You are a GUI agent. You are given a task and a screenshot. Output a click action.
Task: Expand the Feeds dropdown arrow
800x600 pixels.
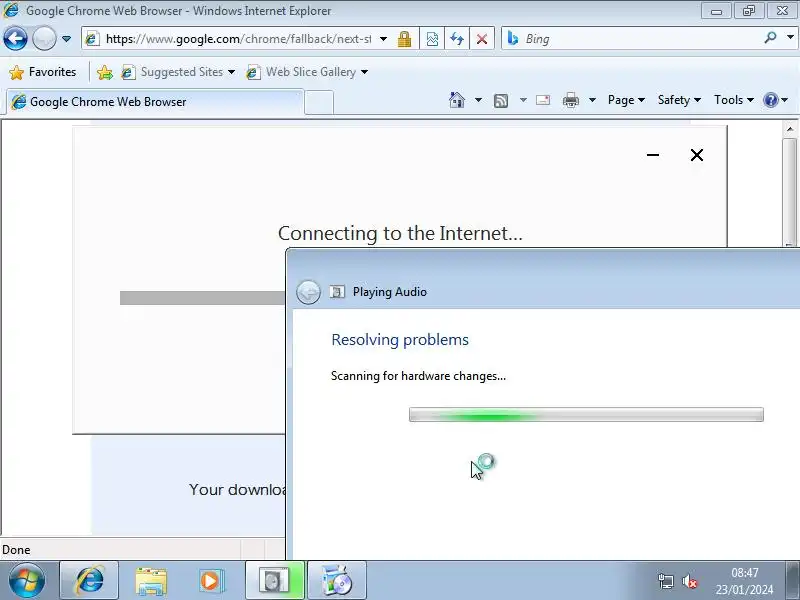(x=523, y=100)
